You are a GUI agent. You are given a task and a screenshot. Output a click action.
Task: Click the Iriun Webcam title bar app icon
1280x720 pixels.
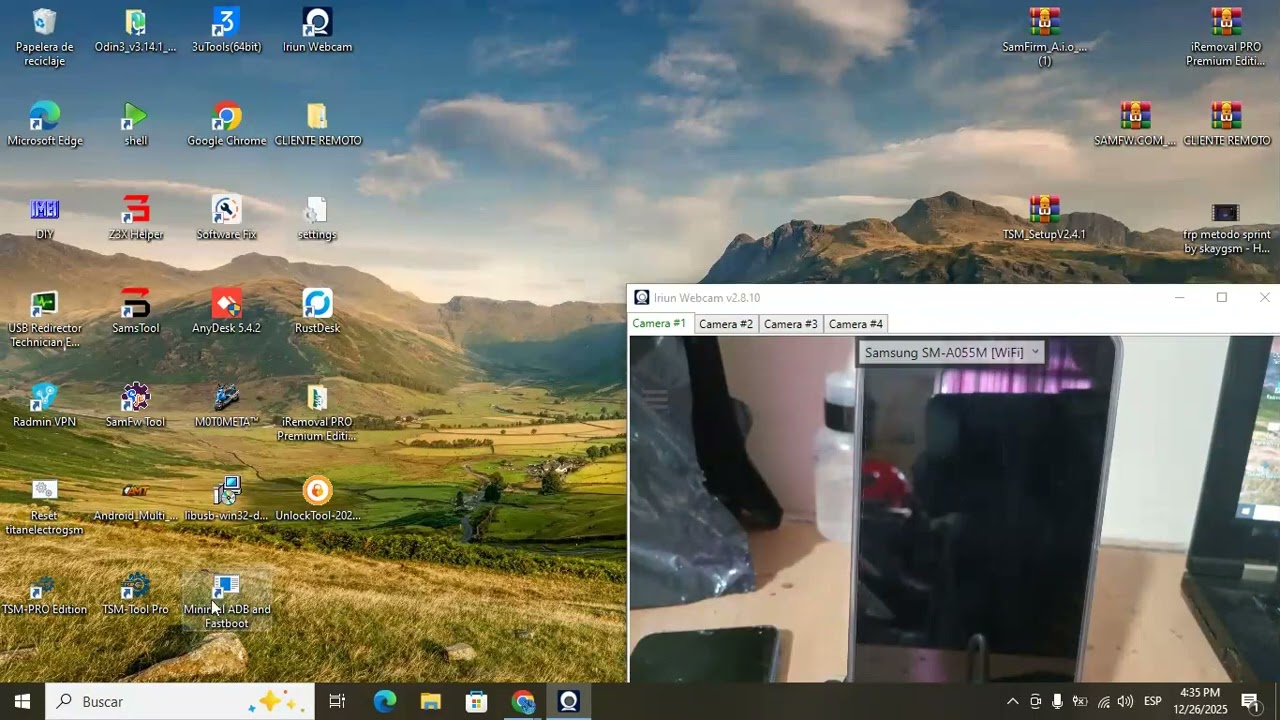click(642, 298)
